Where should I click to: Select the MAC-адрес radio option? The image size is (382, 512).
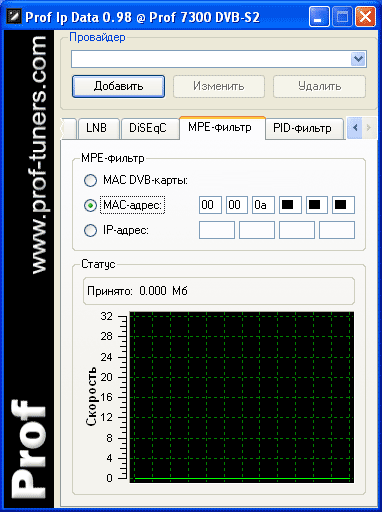tap(90, 205)
